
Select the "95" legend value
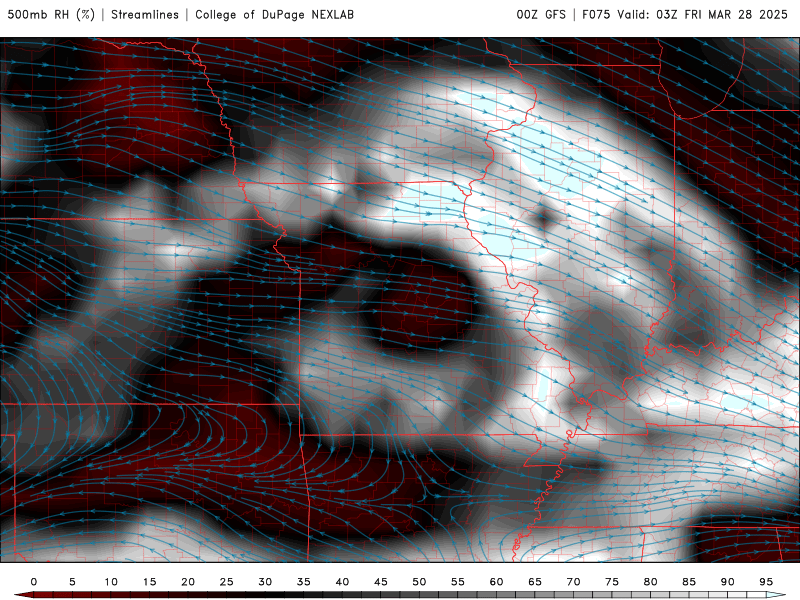tap(766, 582)
